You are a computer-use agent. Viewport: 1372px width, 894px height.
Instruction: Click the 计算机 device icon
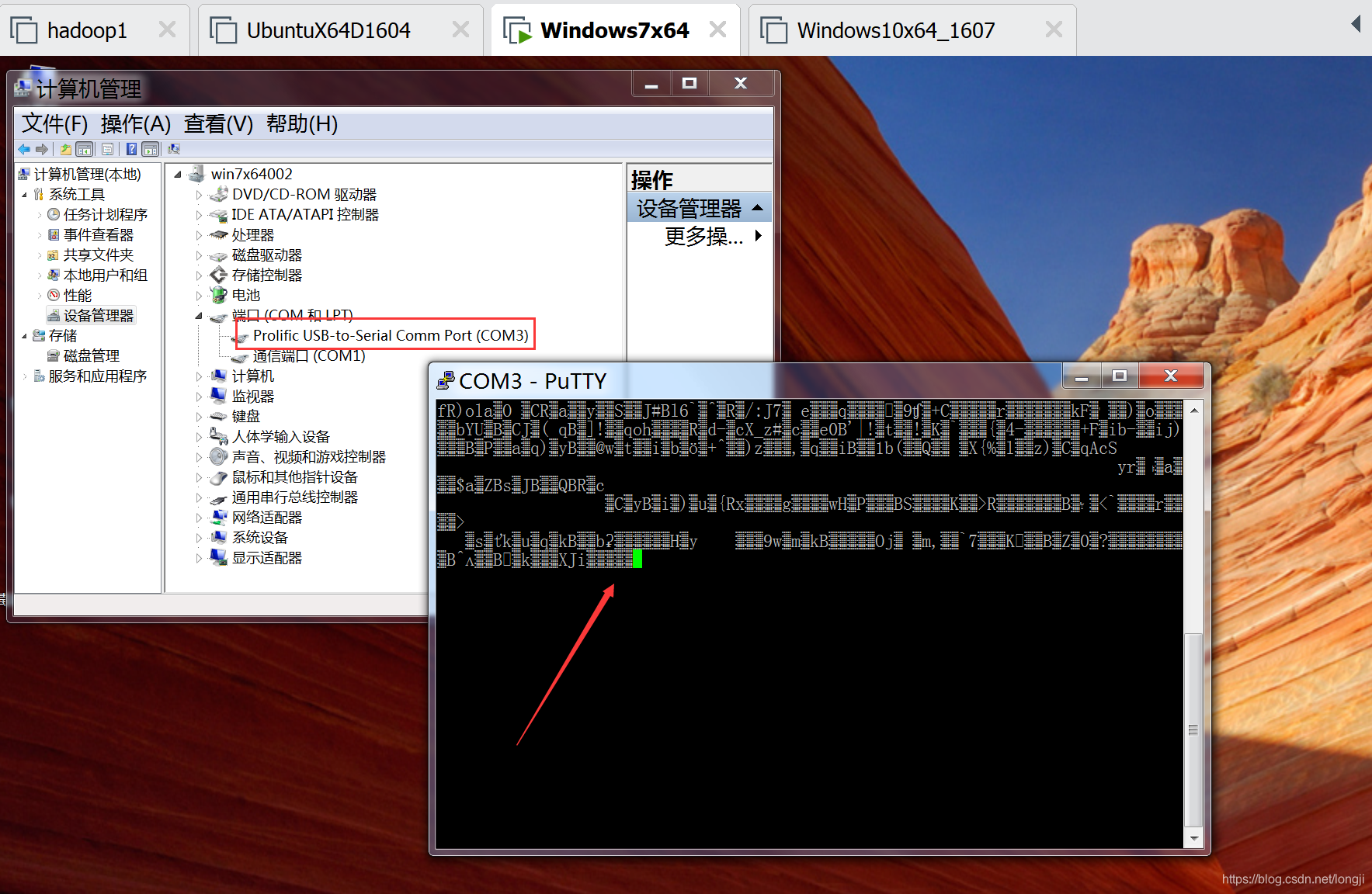220,376
